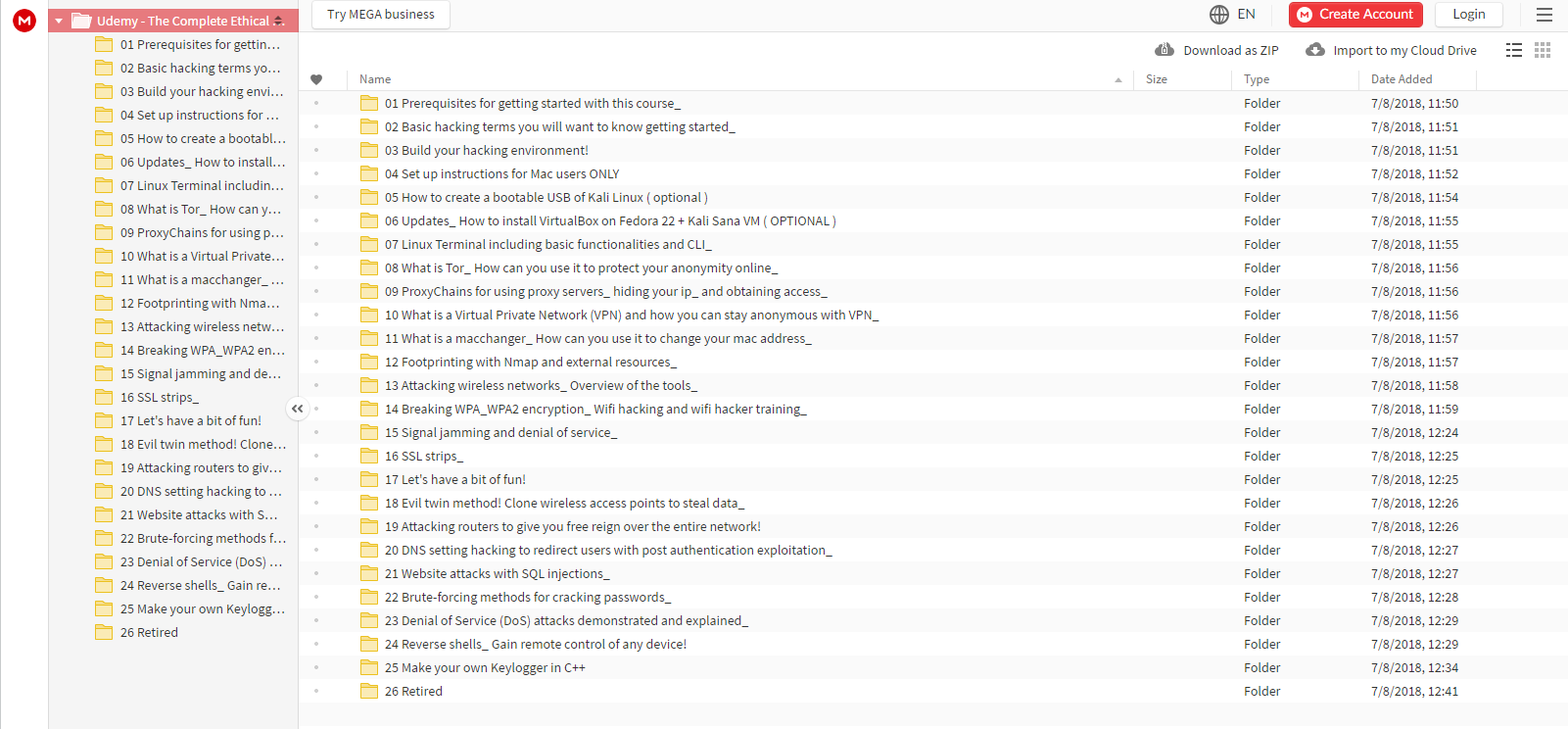Click sidebar folder icon for 26 Retired

(x=104, y=632)
